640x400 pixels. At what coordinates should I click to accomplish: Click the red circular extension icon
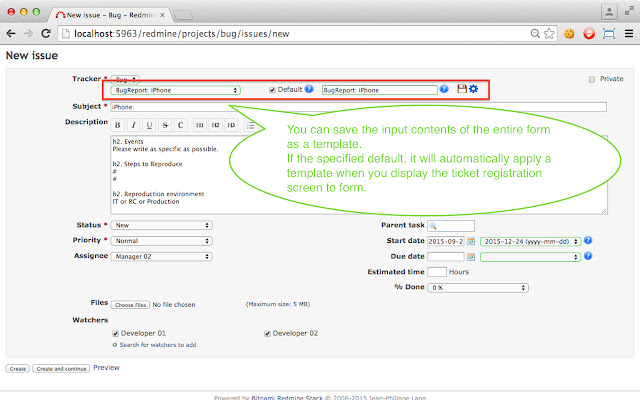pyautogui.click(x=589, y=33)
